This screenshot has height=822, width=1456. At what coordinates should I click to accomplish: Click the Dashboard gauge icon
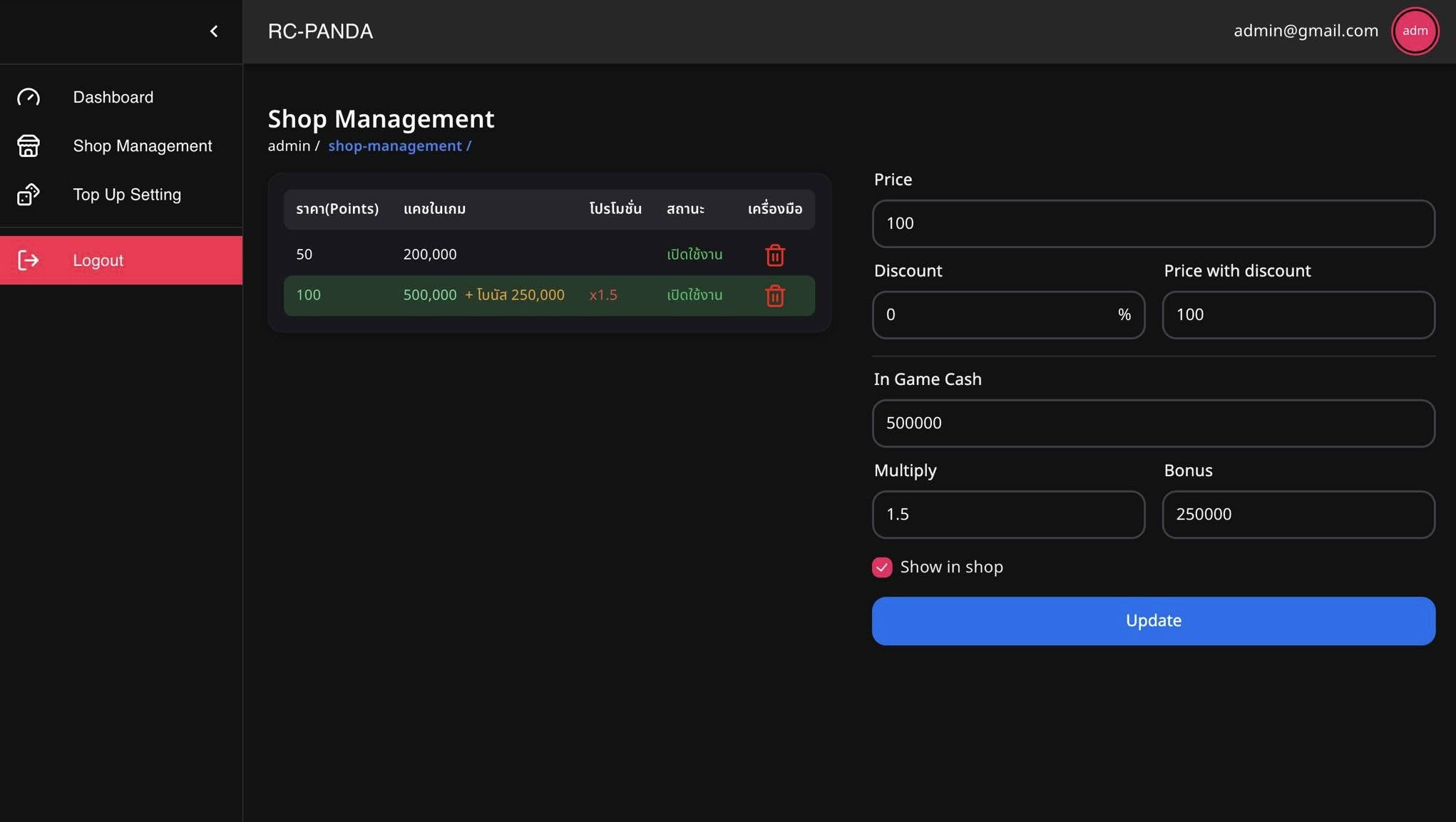29,97
